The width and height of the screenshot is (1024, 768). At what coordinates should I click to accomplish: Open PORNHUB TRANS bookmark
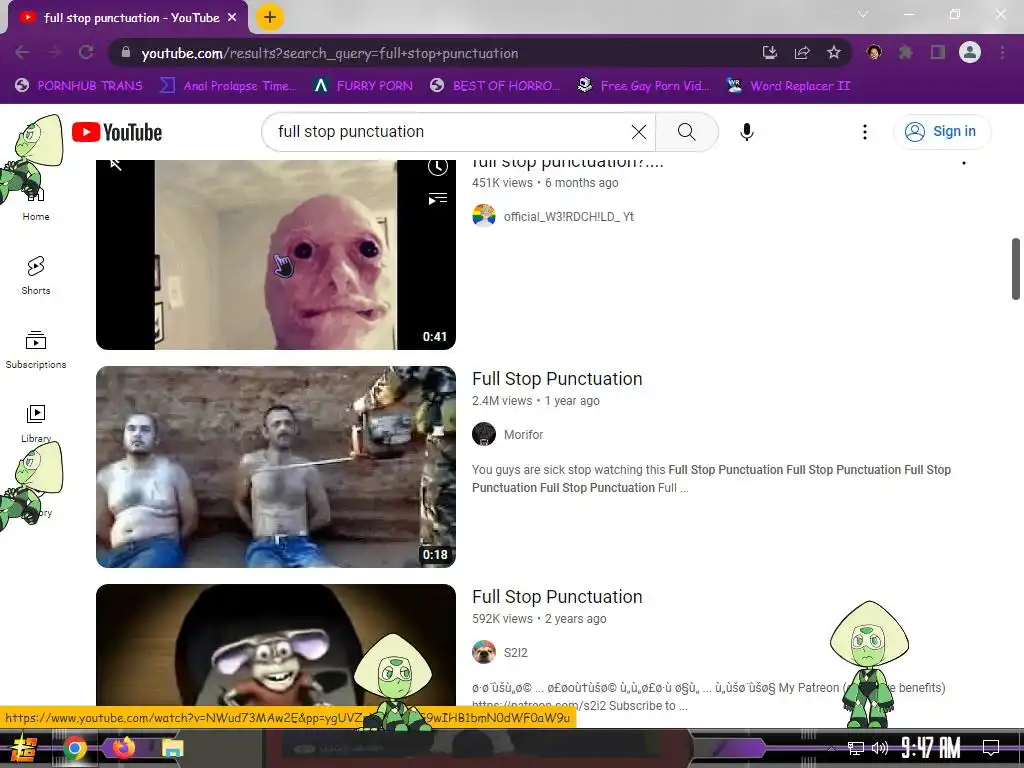[79, 86]
